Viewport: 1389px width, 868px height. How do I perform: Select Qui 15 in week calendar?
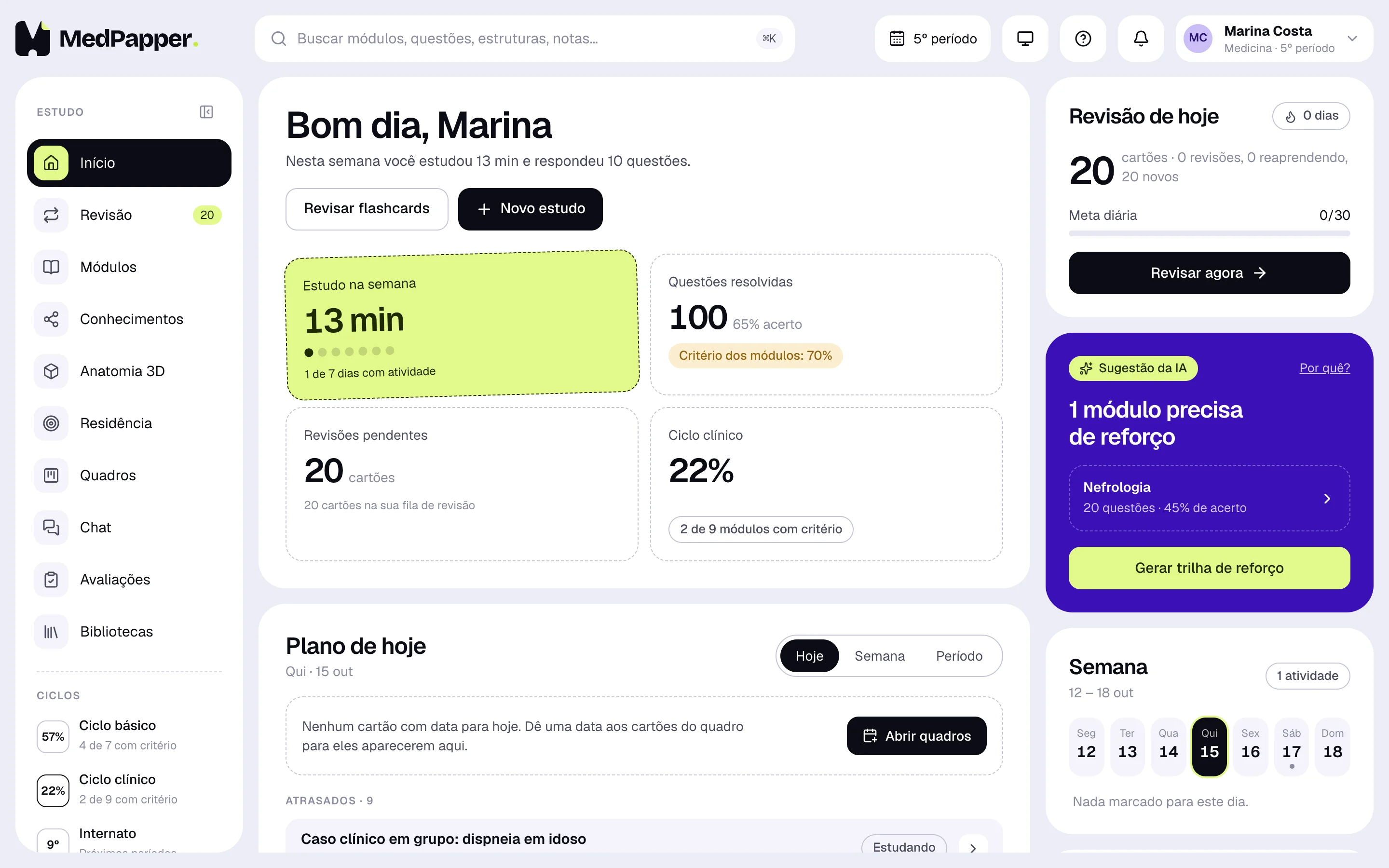coord(1210,746)
